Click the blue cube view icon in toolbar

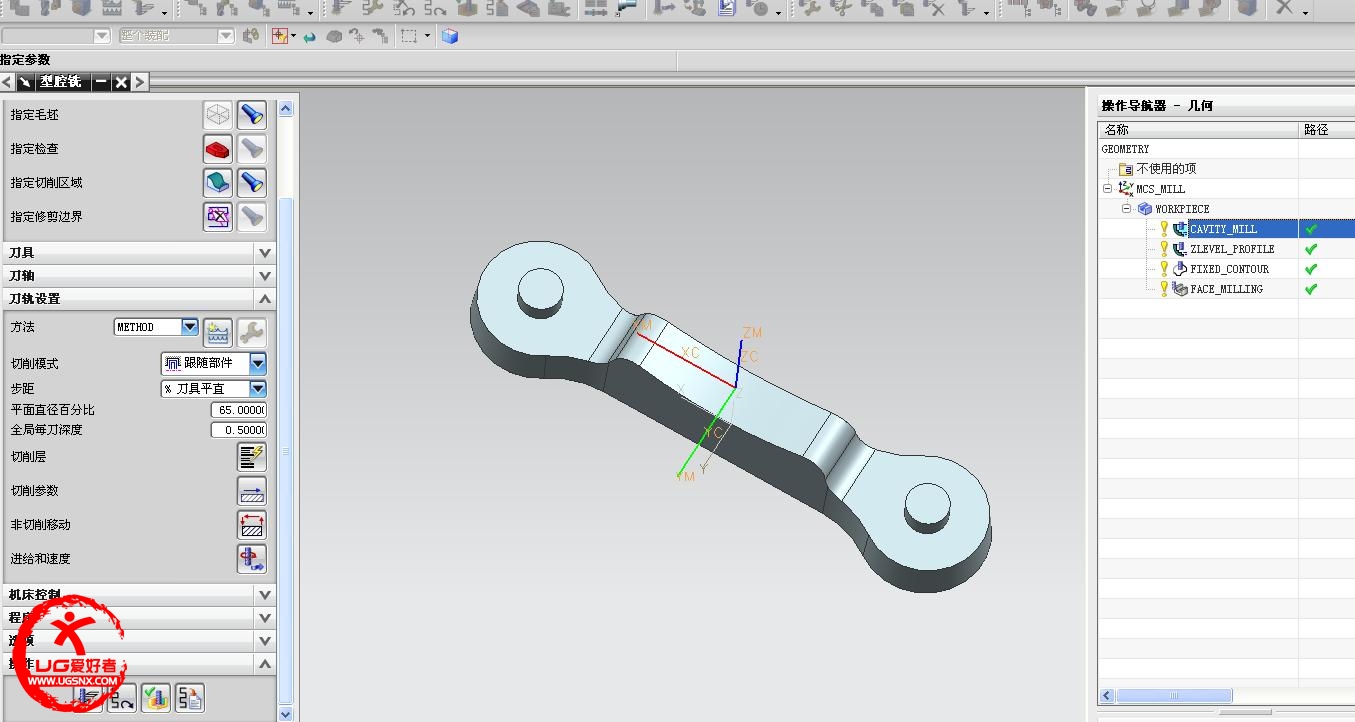click(x=450, y=36)
